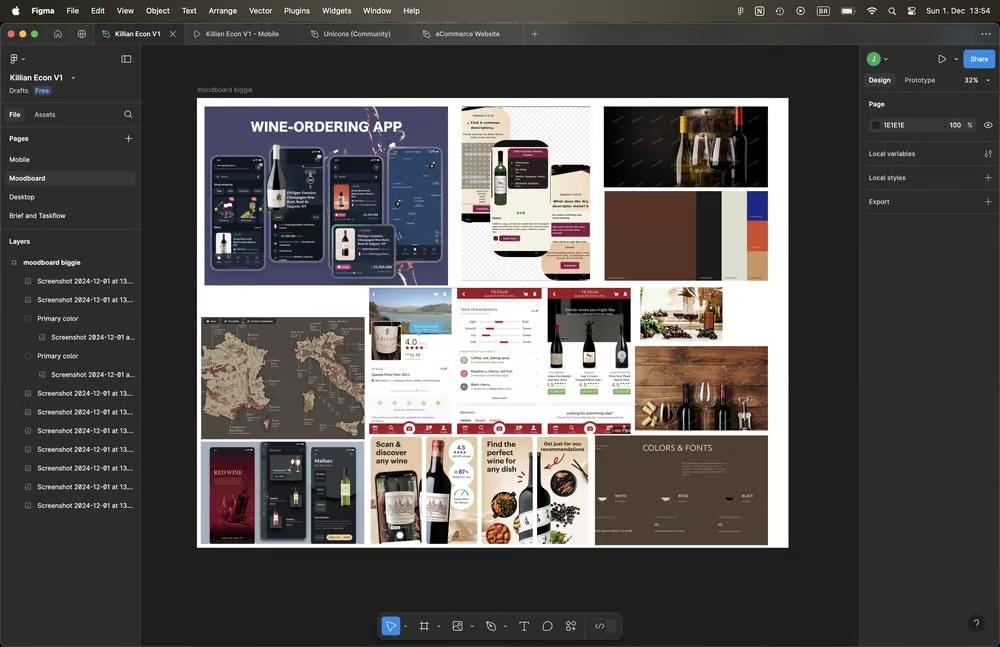Select the Pen tool

[x=491, y=626]
